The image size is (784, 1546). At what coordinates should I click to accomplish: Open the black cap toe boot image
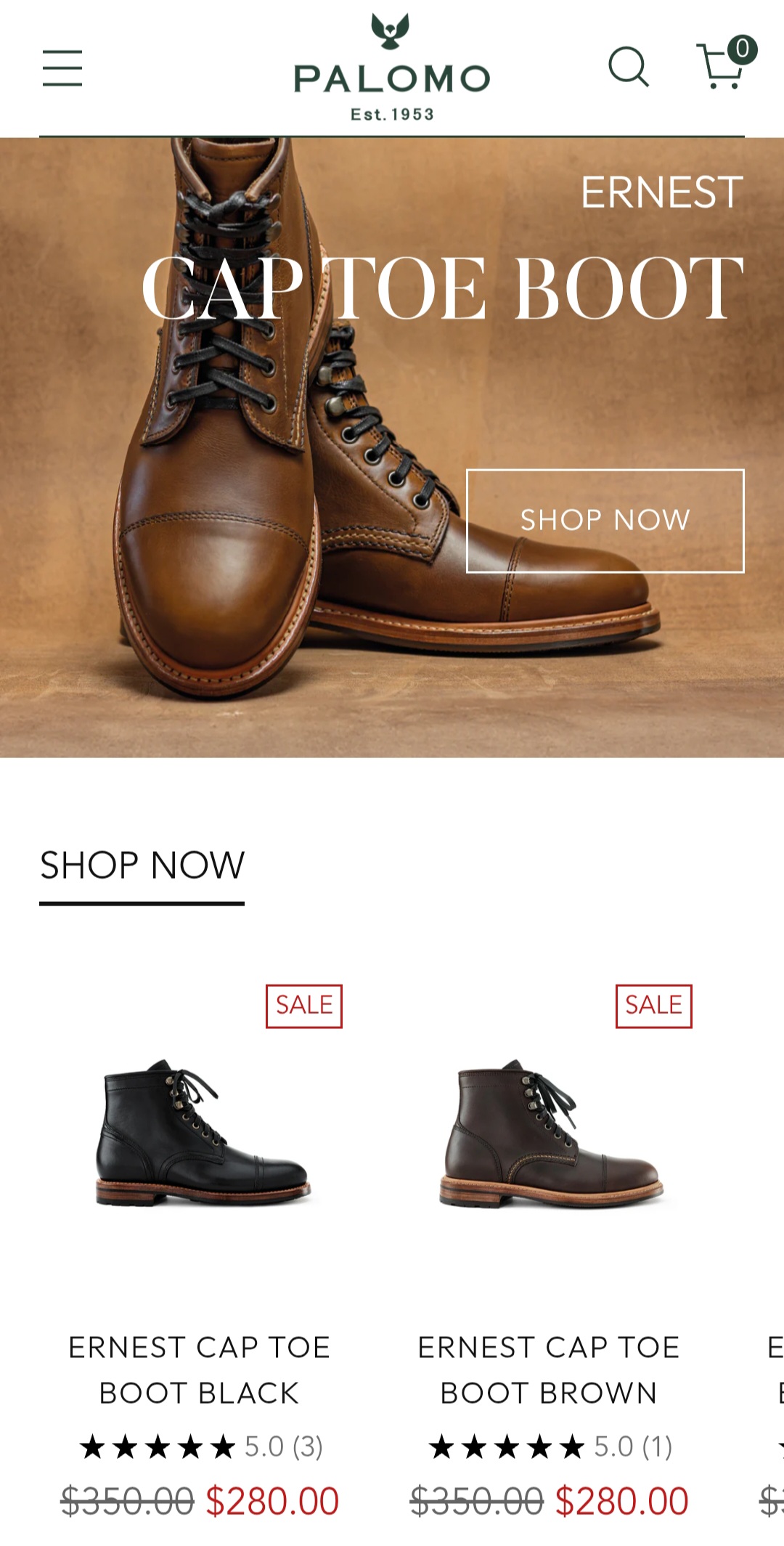203,1134
